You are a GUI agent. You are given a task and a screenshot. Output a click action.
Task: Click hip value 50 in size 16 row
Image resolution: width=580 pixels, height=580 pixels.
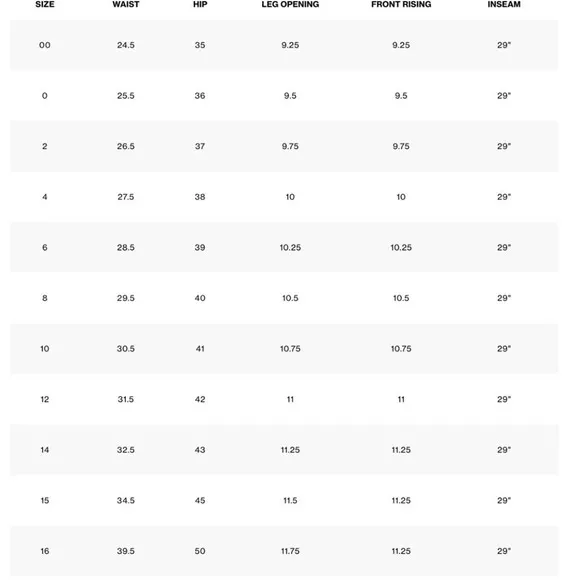pyautogui.click(x=200, y=551)
